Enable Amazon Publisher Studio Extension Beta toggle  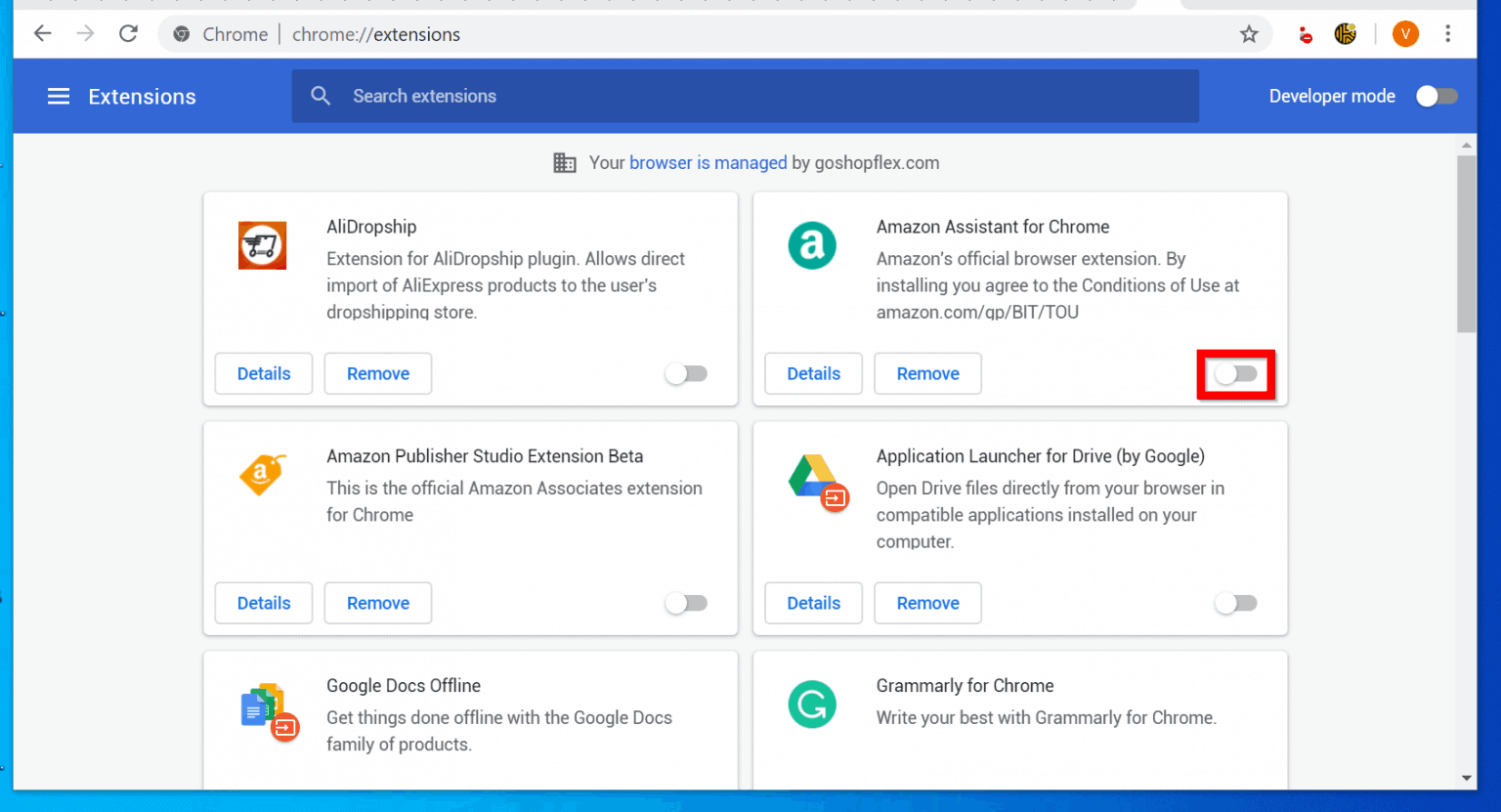pos(686,603)
